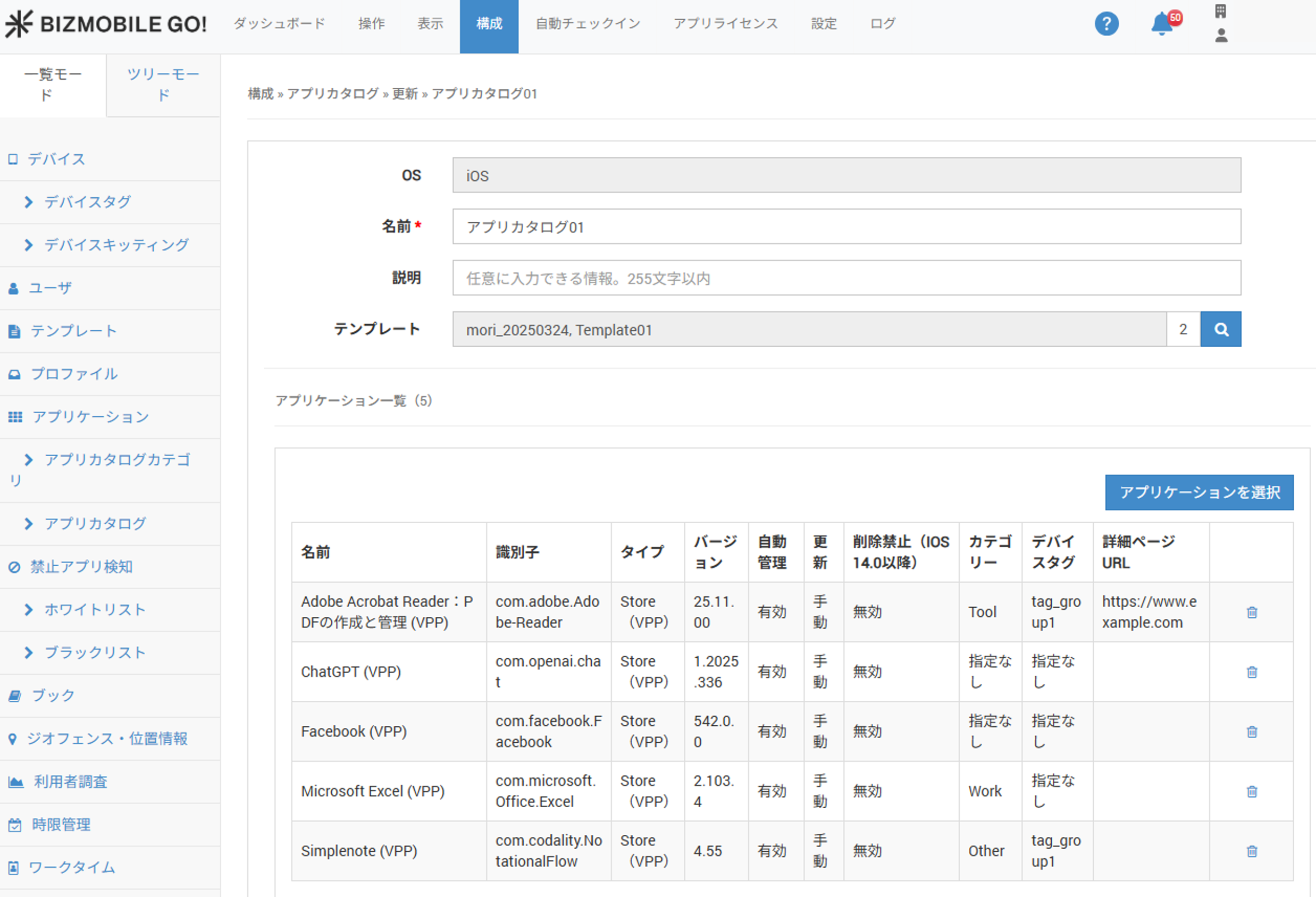The width and height of the screenshot is (1316, 897).
Task: Click the 説明 description input field
Action: point(846,278)
